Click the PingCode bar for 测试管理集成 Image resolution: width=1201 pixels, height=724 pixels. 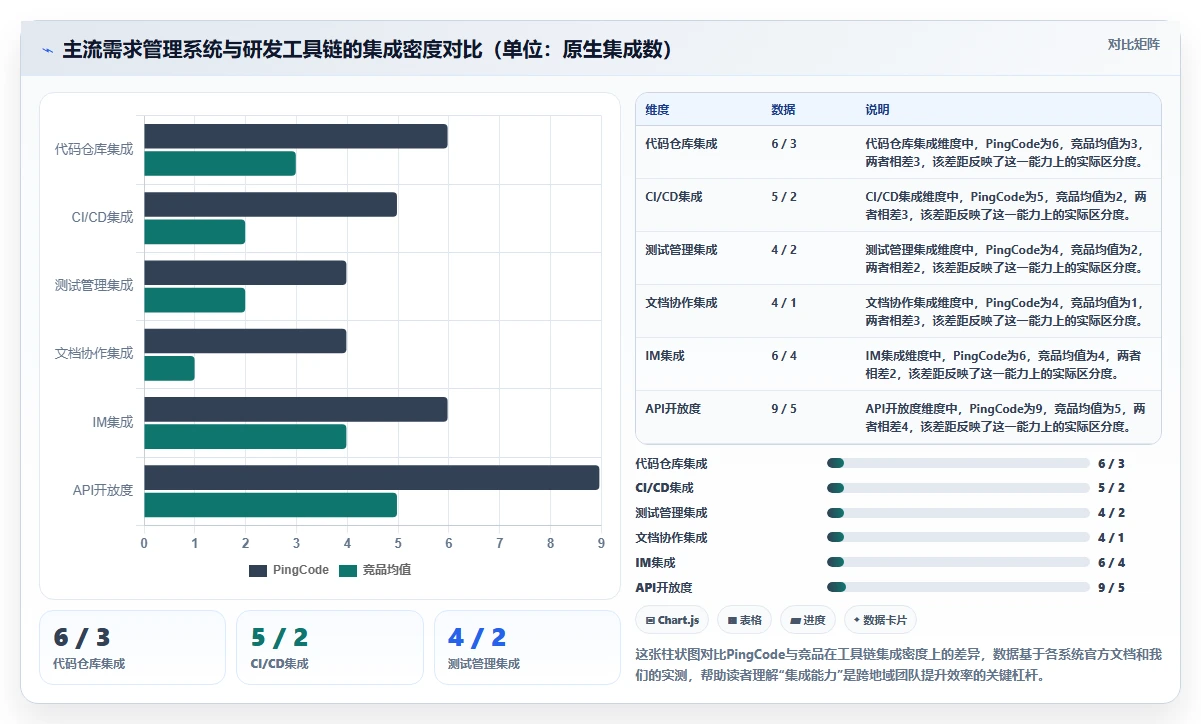point(246,273)
